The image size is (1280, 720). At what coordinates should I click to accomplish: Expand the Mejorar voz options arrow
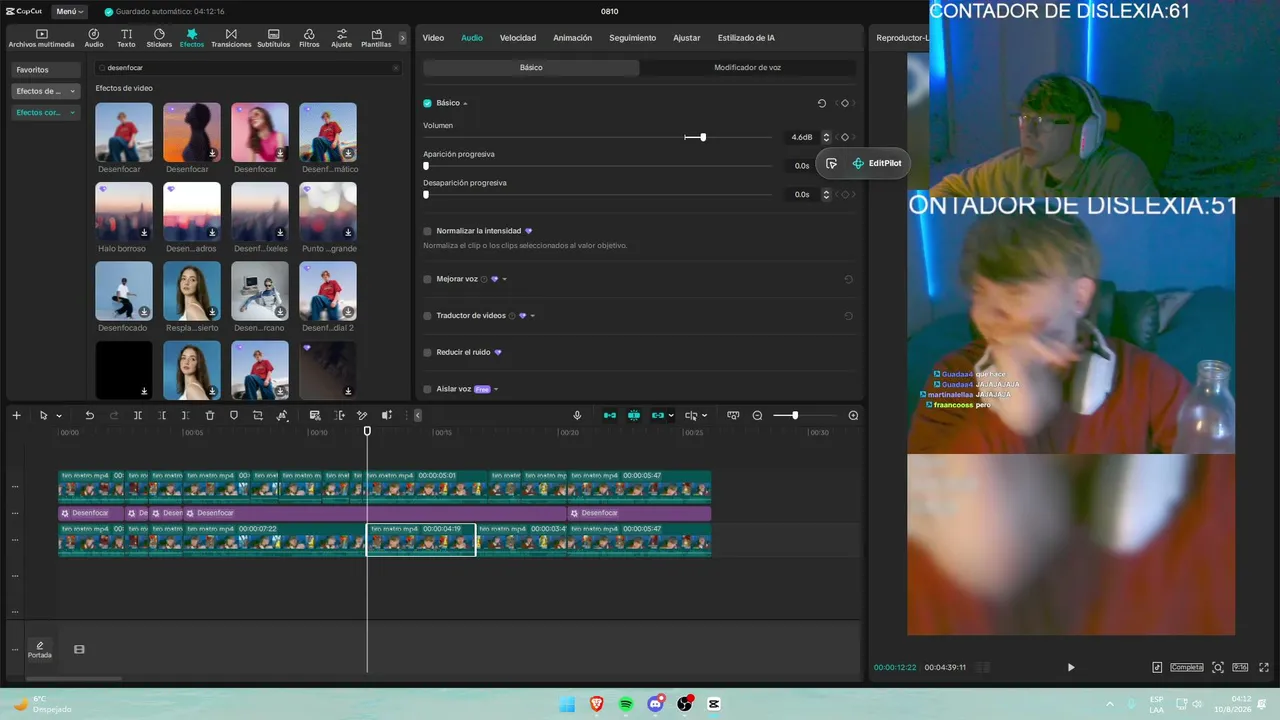[x=505, y=279]
